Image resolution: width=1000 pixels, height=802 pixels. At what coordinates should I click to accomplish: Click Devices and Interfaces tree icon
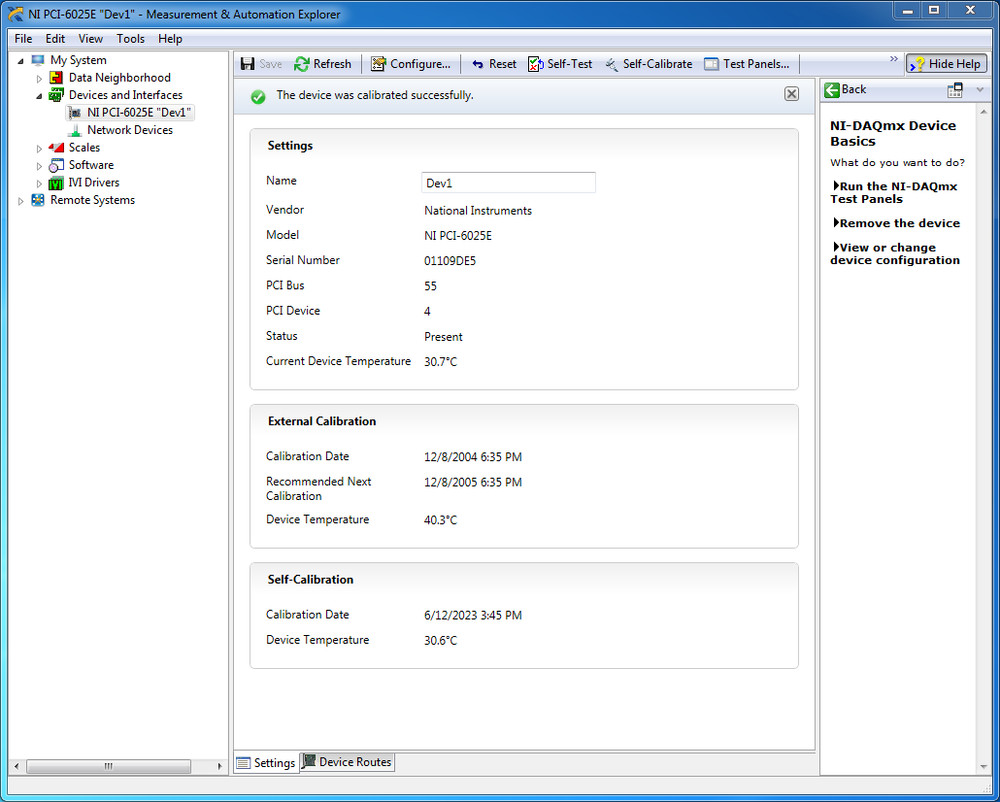tap(56, 95)
